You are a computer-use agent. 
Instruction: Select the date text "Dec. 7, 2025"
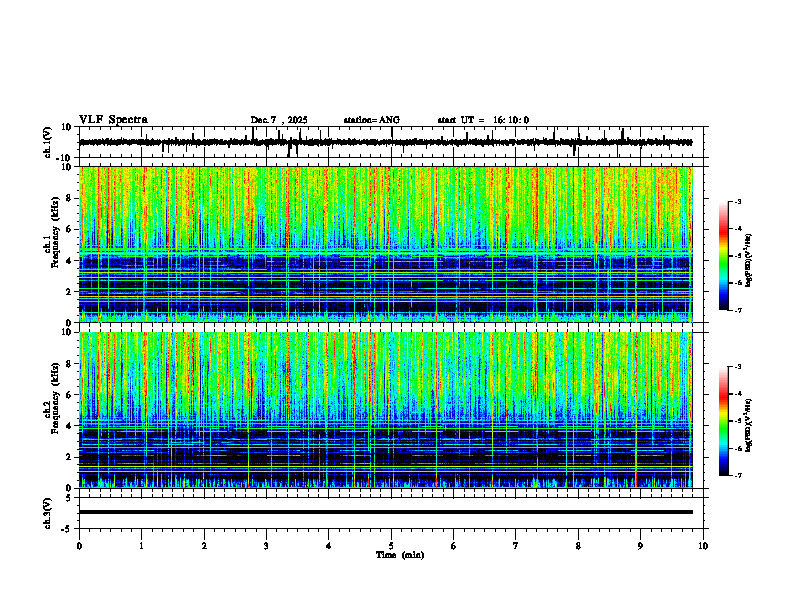tap(279, 120)
